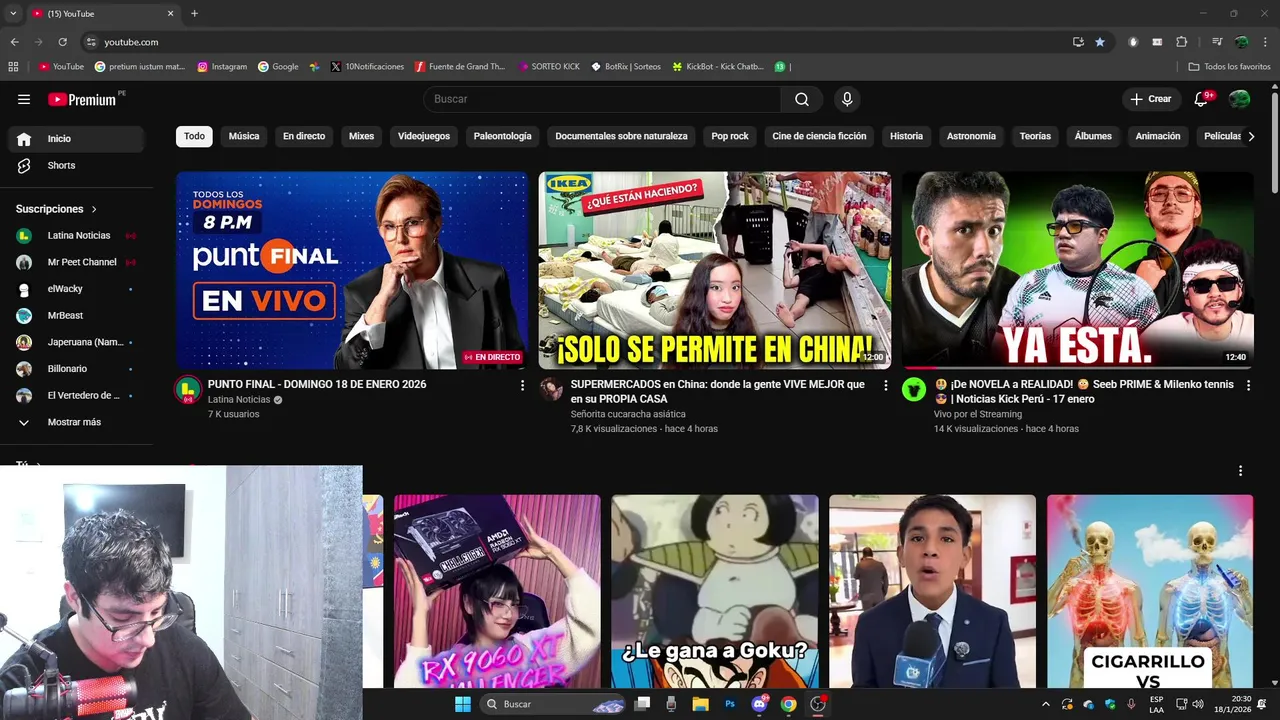Image resolution: width=1280 pixels, height=720 pixels.
Task: Open Shorts from the sidebar
Action: (76, 165)
